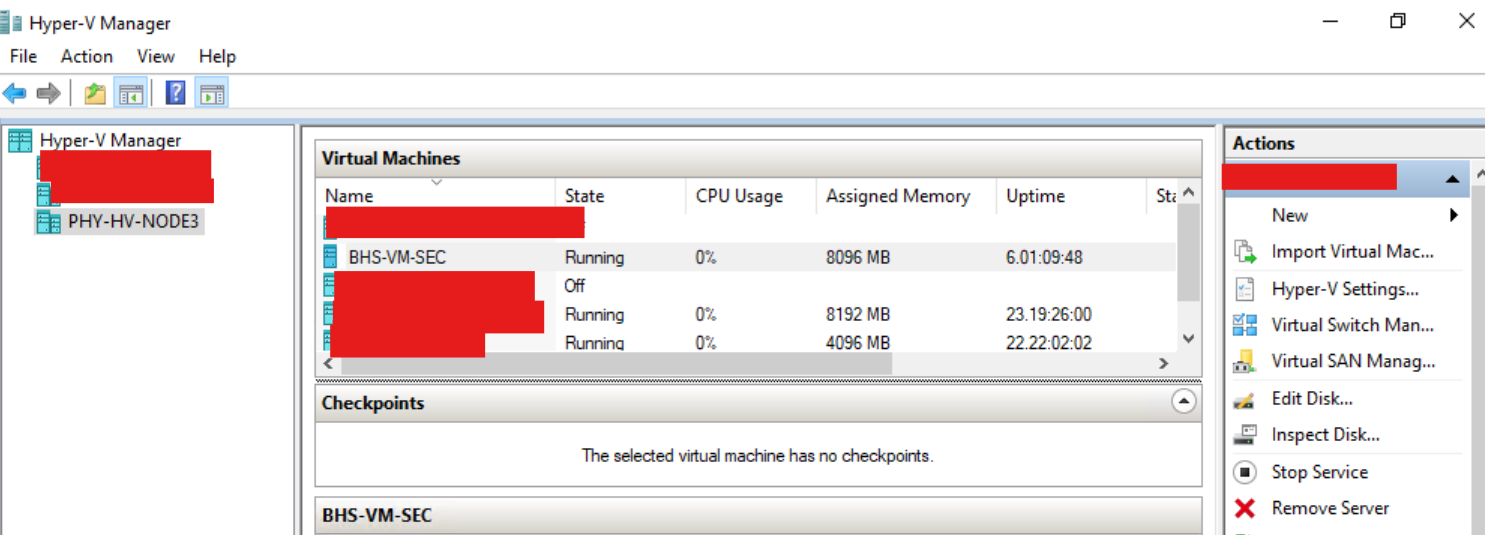Click the VM list horizontal scrollbar right arrow

tap(1164, 365)
